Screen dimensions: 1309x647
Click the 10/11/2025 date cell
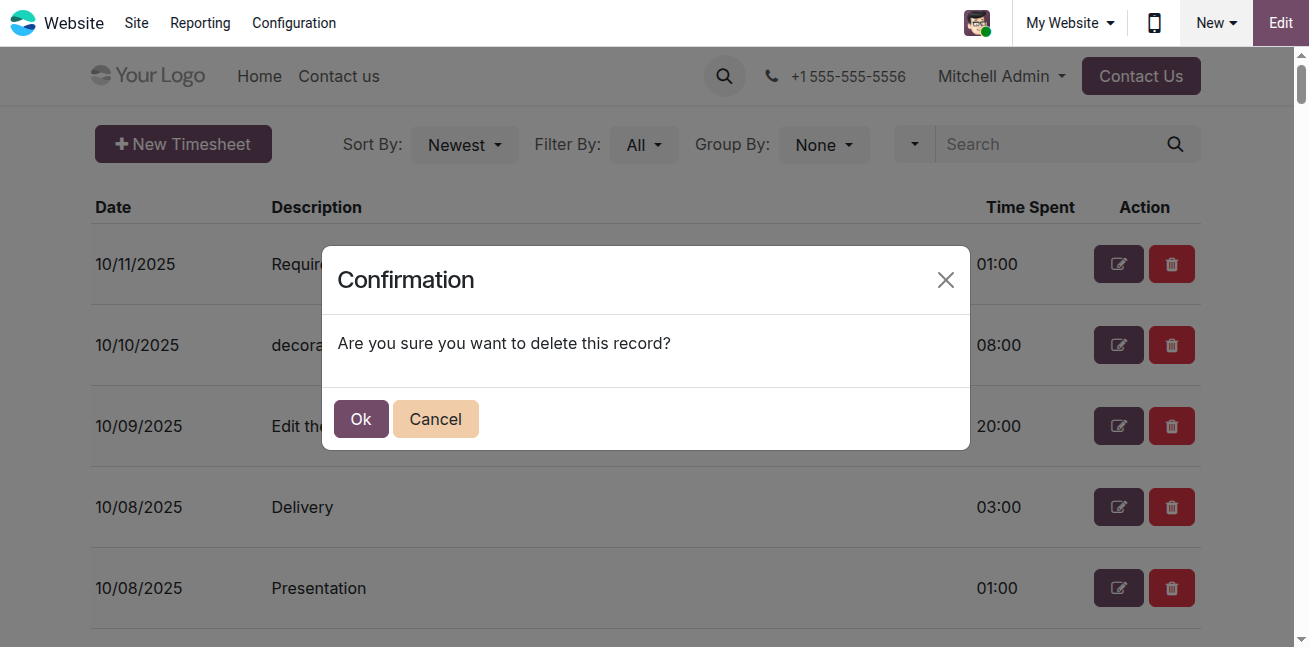pos(135,264)
